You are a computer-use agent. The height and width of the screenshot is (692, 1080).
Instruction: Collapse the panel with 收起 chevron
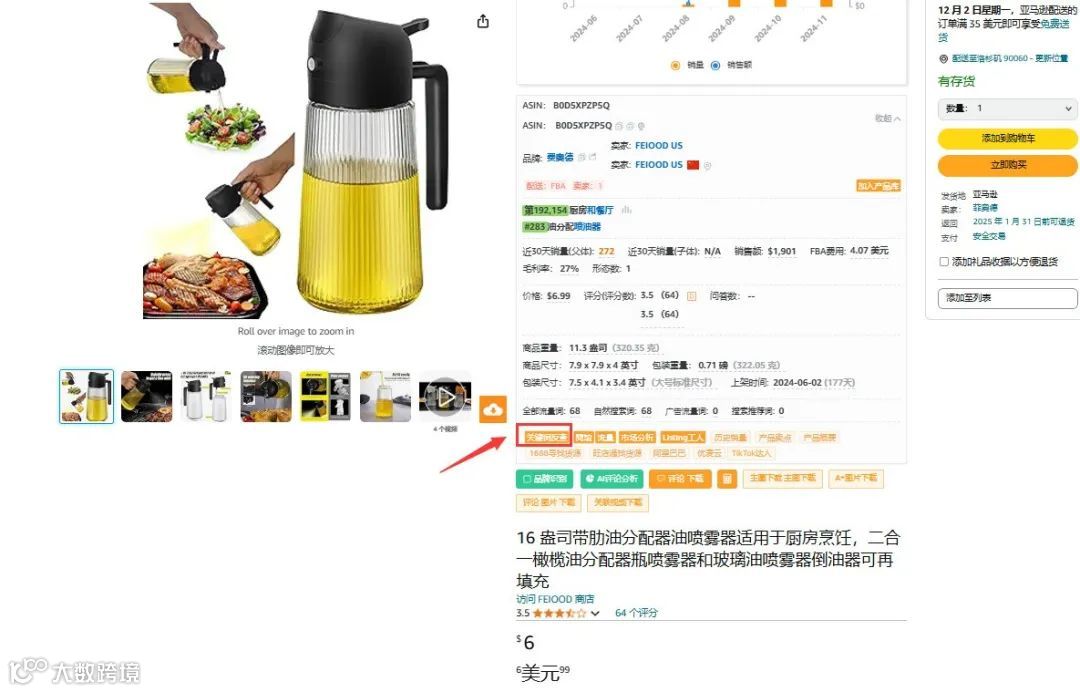888,118
